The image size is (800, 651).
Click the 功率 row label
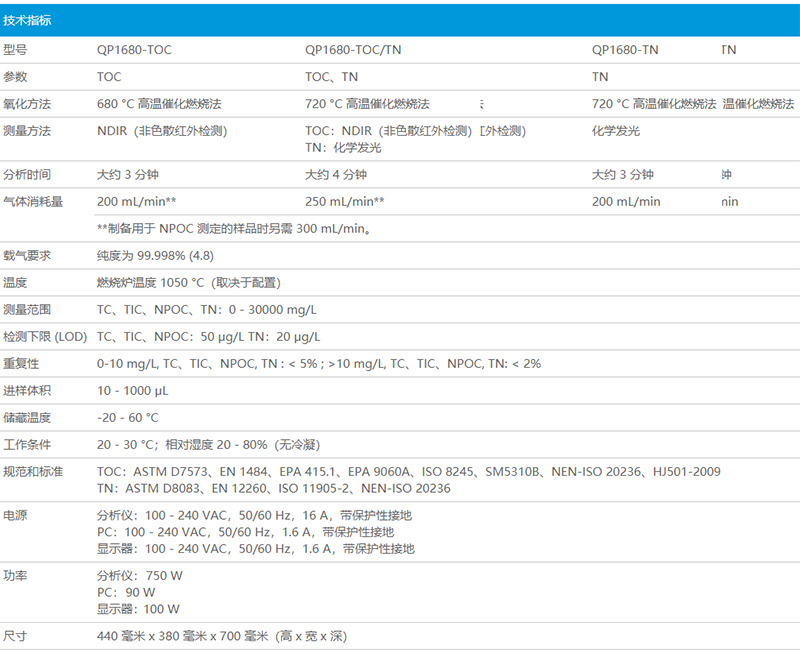tap(15, 577)
